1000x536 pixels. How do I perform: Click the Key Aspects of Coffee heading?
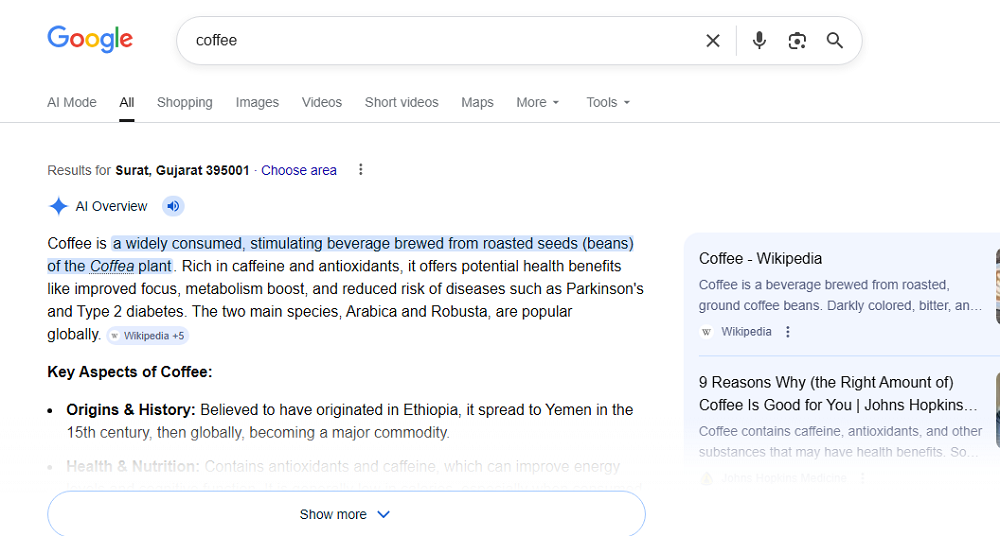click(129, 372)
